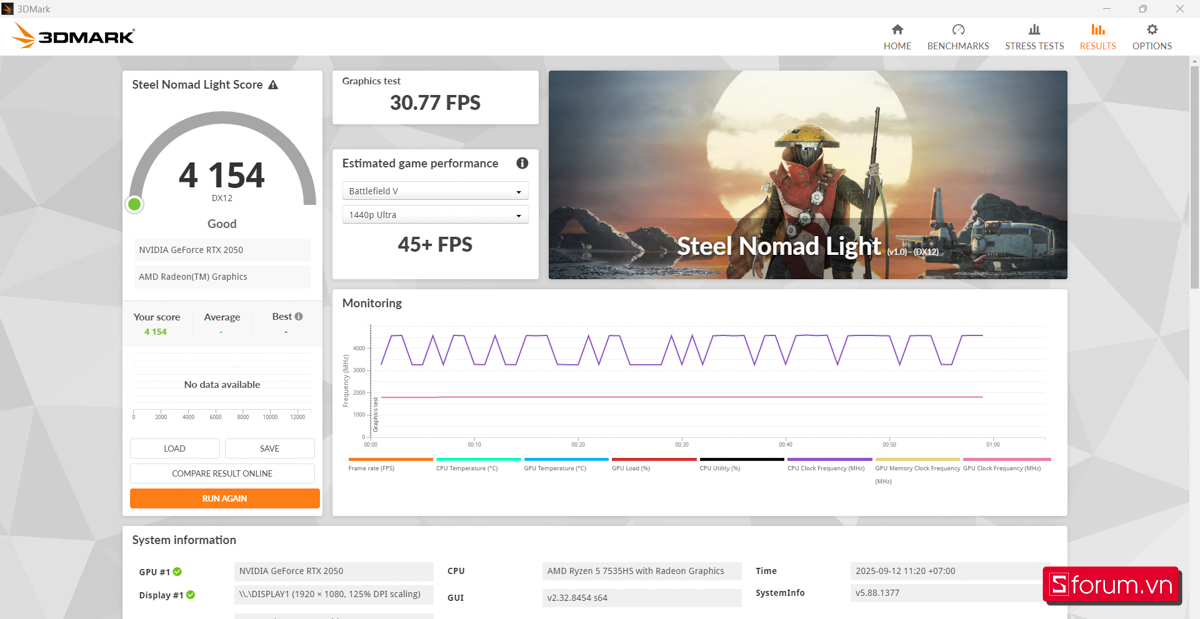The image size is (1200, 619).
Task: Toggle Frame rate (FPS) legend orange swatch
Action: click(390, 459)
